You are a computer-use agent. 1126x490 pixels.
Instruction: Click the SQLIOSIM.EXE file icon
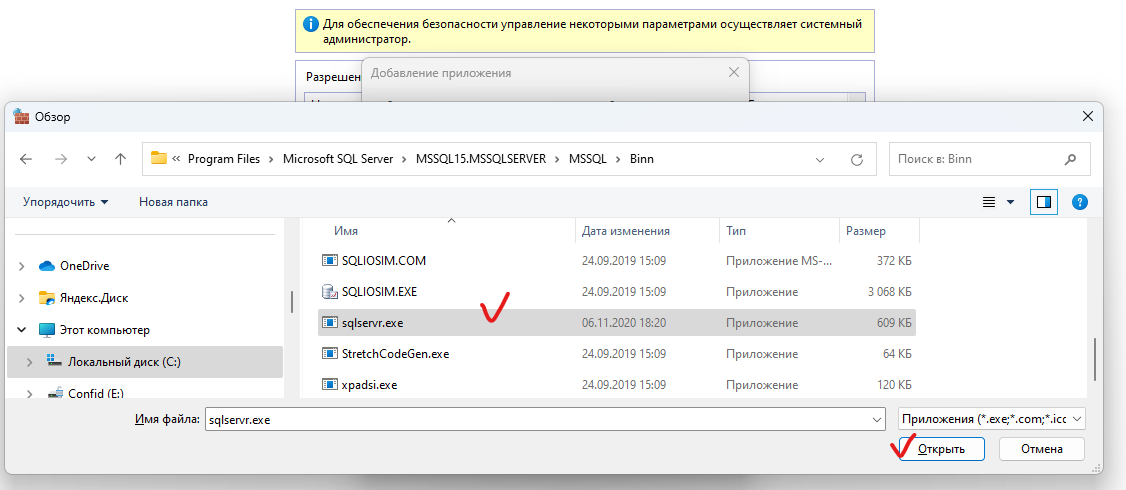click(330, 292)
